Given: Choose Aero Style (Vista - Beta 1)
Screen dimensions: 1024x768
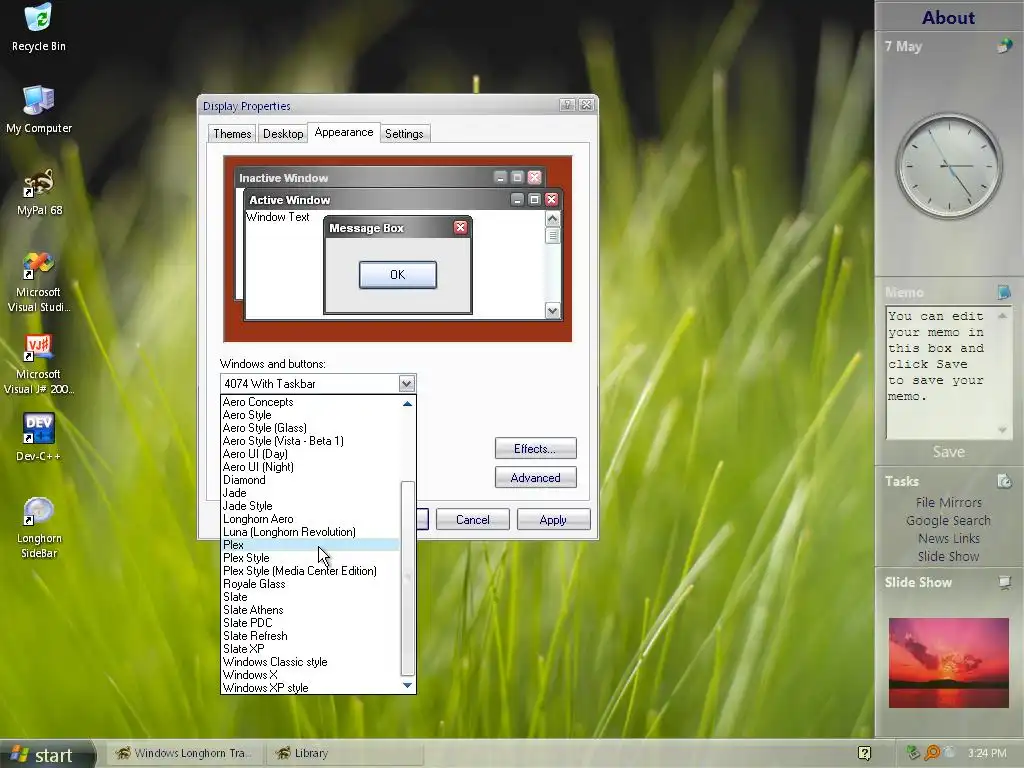Looking at the screenshot, I should click(310, 441).
